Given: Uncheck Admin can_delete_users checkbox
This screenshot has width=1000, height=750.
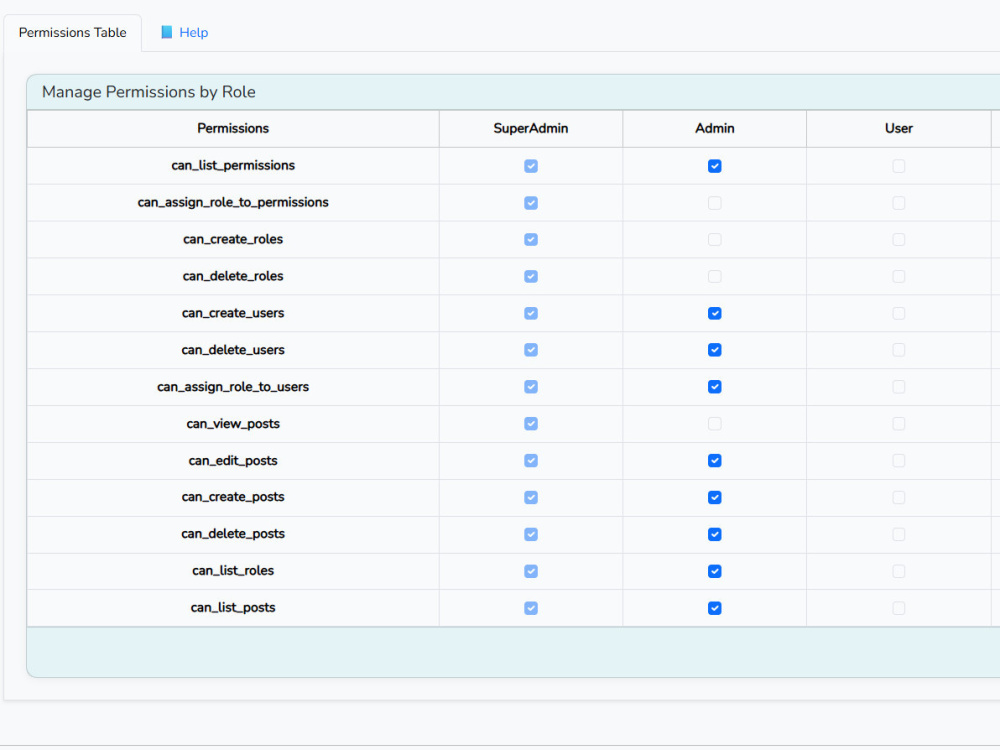Looking at the screenshot, I should (714, 350).
